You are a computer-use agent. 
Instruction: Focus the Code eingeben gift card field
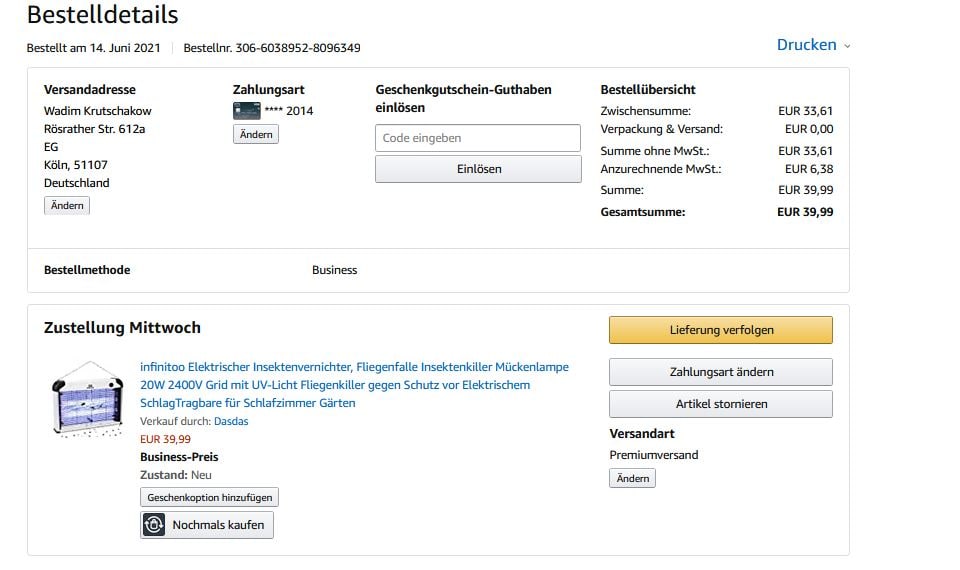tap(477, 138)
